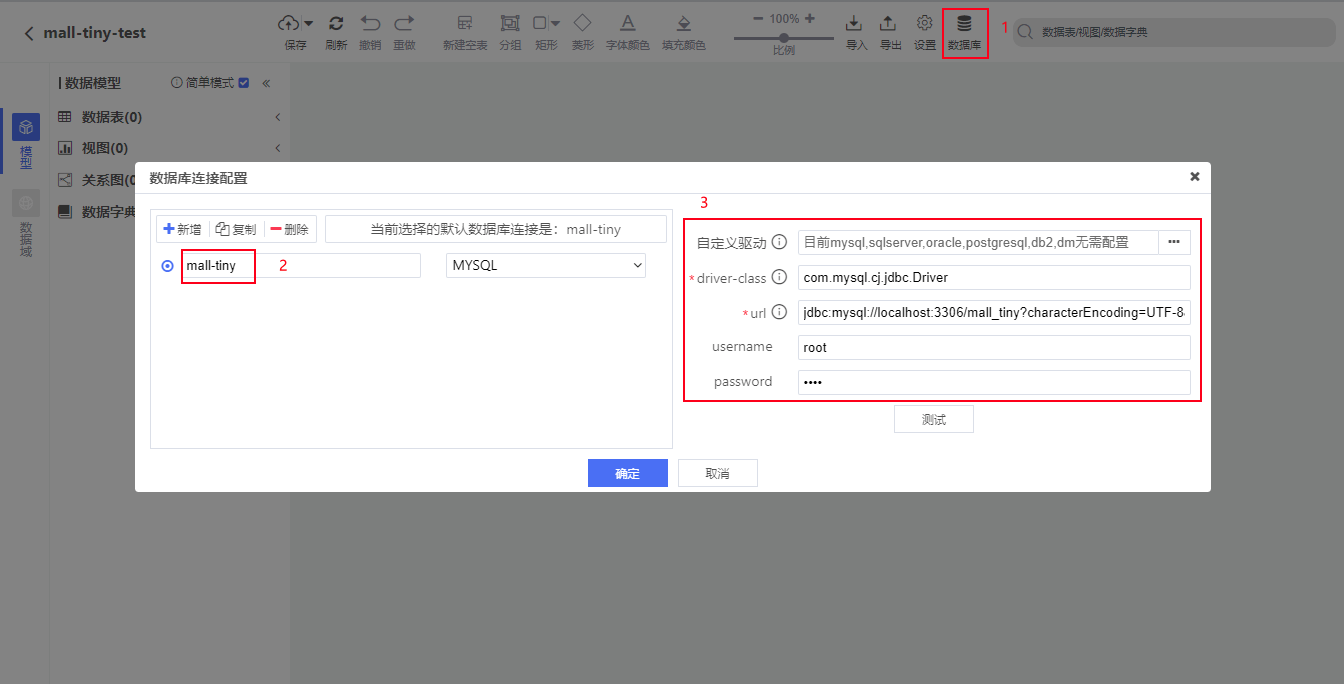The image size is (1344, 684).
Task: Select the mall-tiny connection radio button
Action: click(167, 266)
